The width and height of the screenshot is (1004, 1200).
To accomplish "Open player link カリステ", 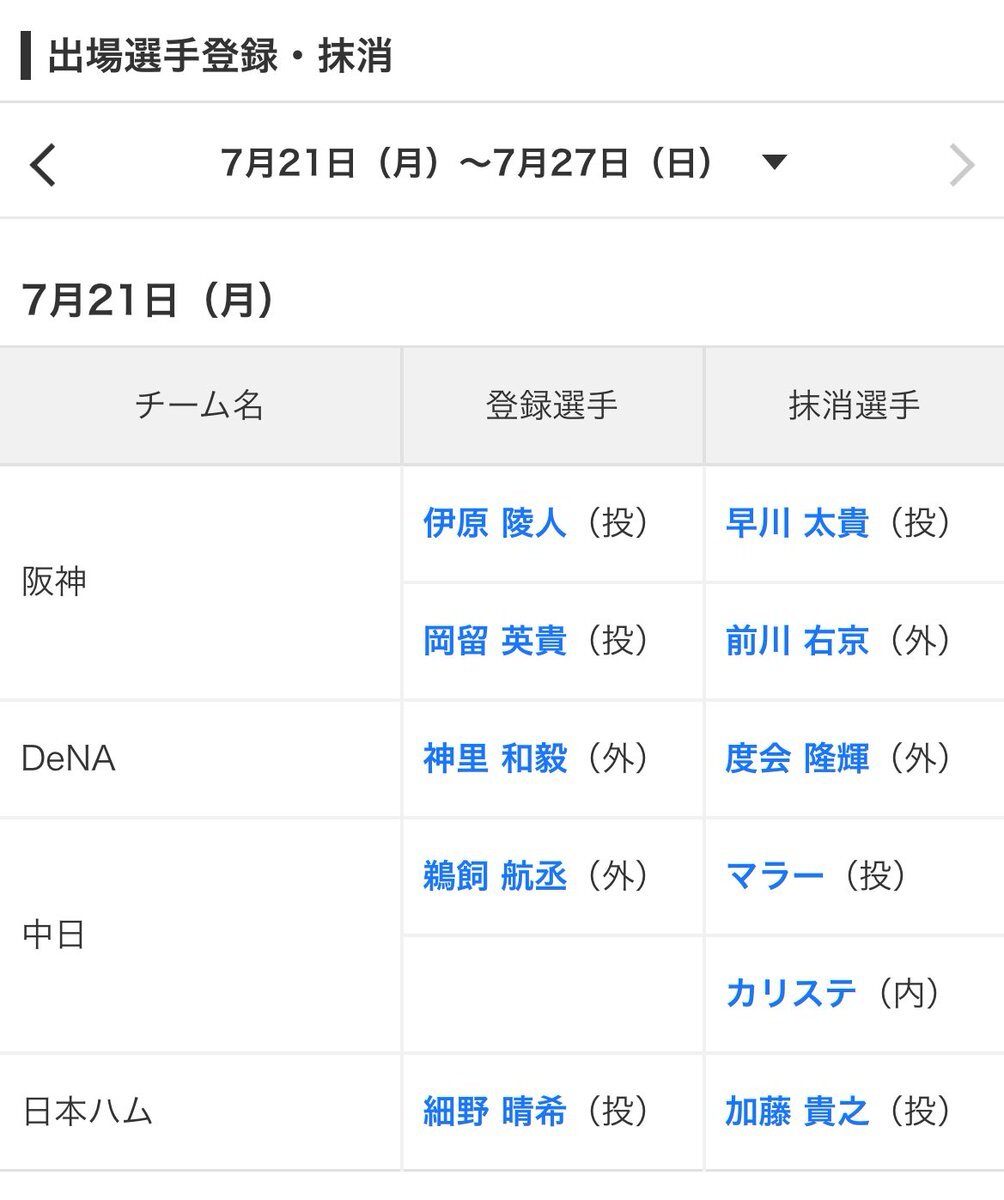I will [791, 994].
